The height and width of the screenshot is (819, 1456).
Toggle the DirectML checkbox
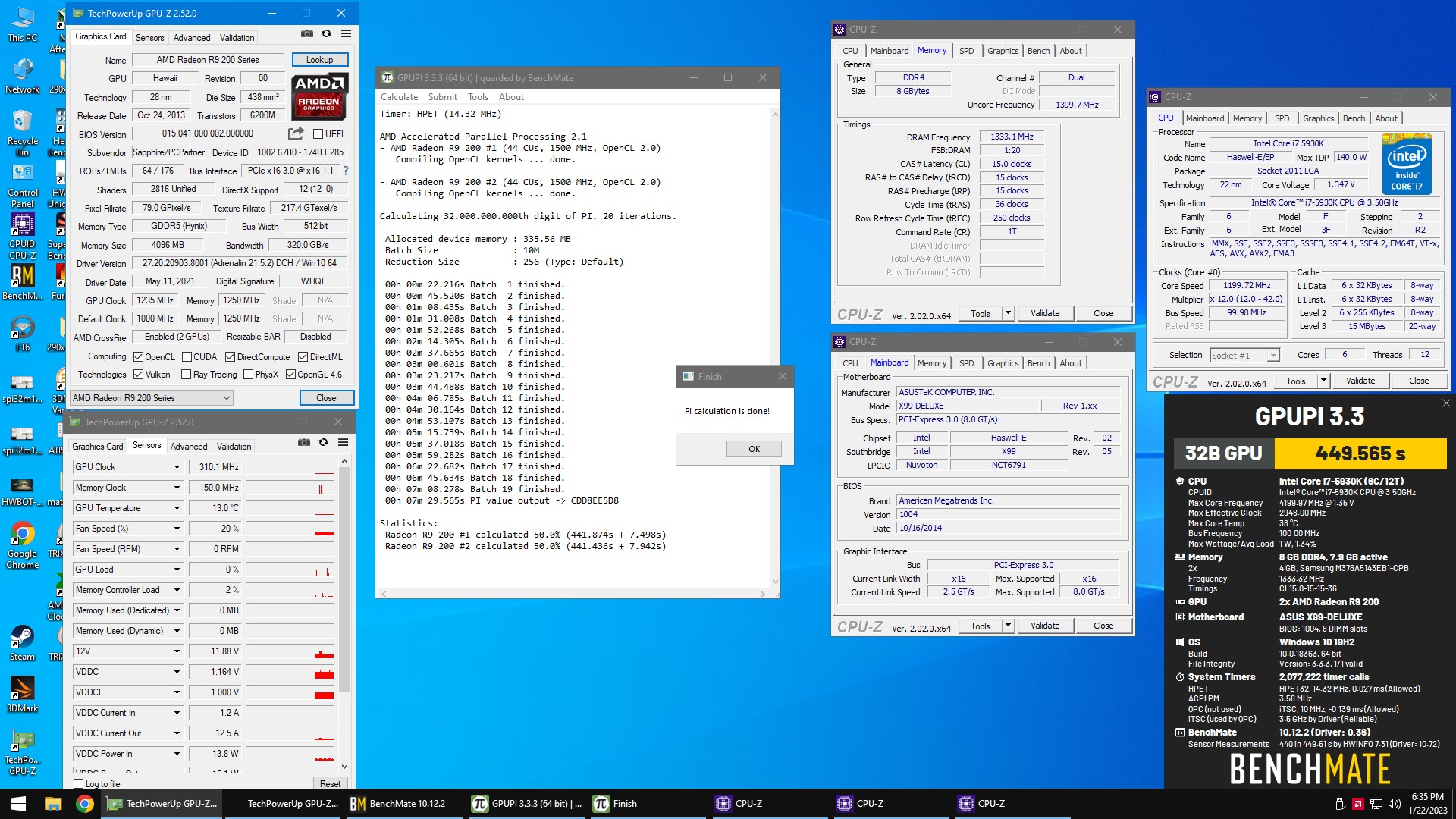click(303, 357)
